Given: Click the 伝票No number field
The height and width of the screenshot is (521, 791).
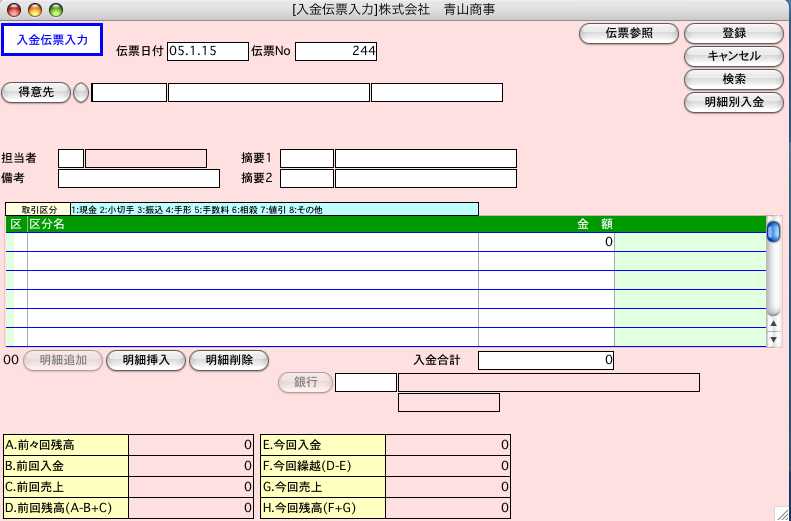Looking at the screenshot, I should (x=336, y=51).
